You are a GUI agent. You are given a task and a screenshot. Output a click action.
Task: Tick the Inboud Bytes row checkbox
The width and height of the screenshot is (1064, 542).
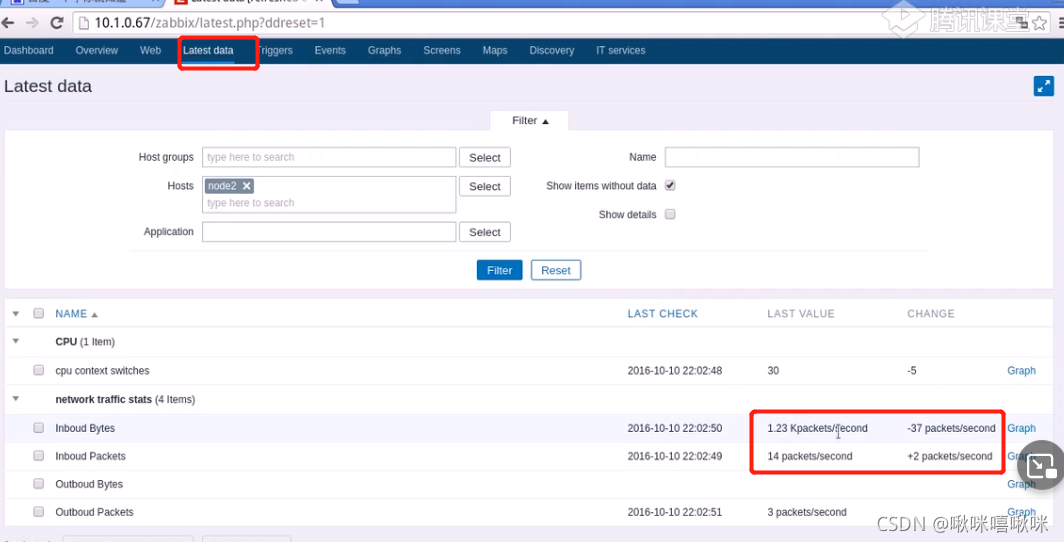(x=39, y=428)
